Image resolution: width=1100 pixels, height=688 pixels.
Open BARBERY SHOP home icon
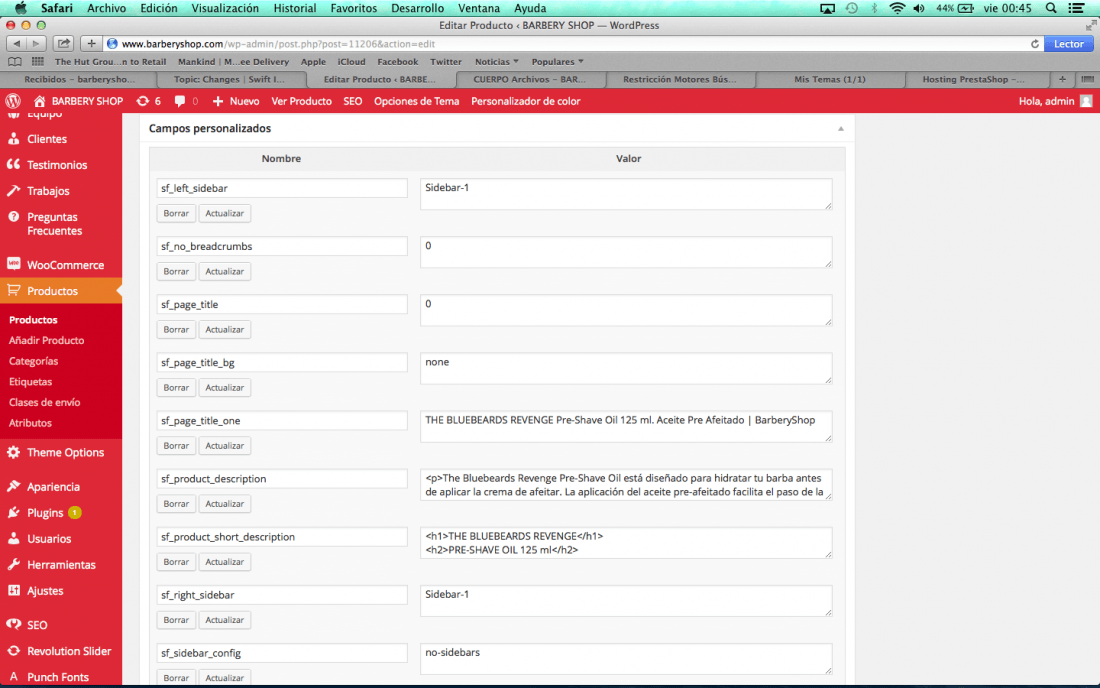[x=39, y=101]
